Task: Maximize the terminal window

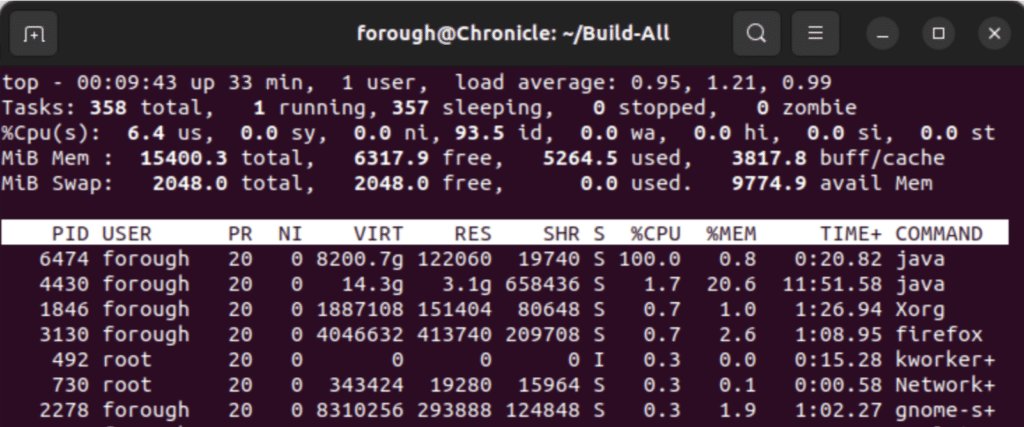Action: (x=938, y=33)
